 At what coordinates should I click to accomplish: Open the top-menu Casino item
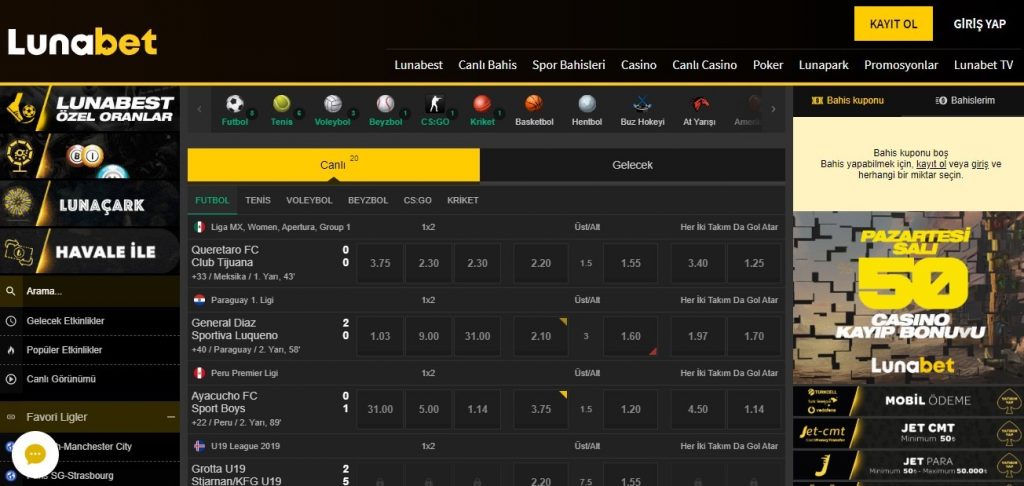(639, 65)
